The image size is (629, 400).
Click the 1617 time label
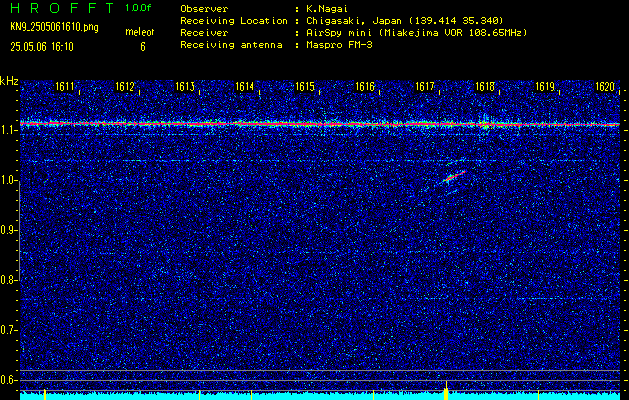pyautogui.click(x=425, y=87)
